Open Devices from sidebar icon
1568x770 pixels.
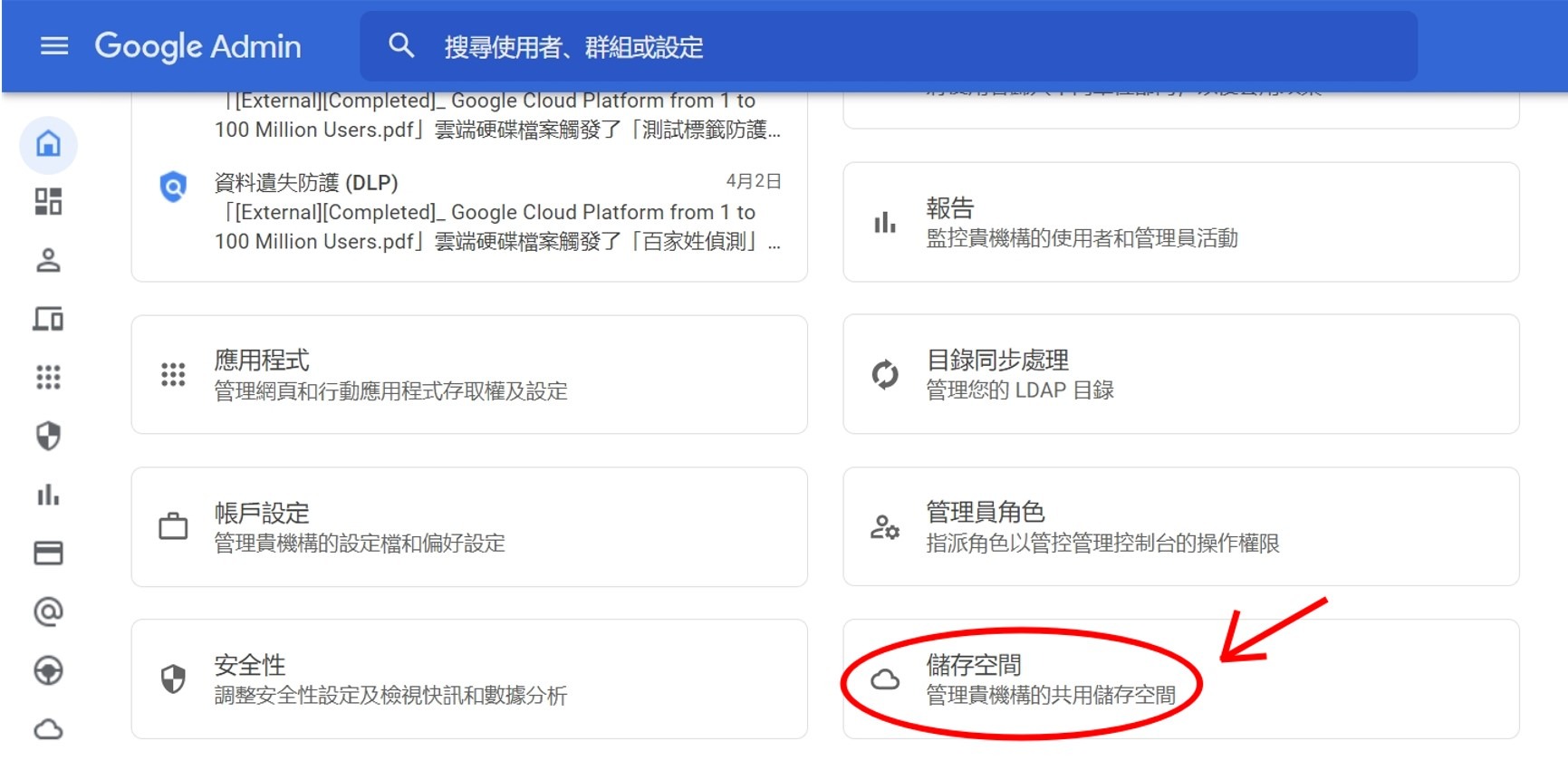[48, 319]
